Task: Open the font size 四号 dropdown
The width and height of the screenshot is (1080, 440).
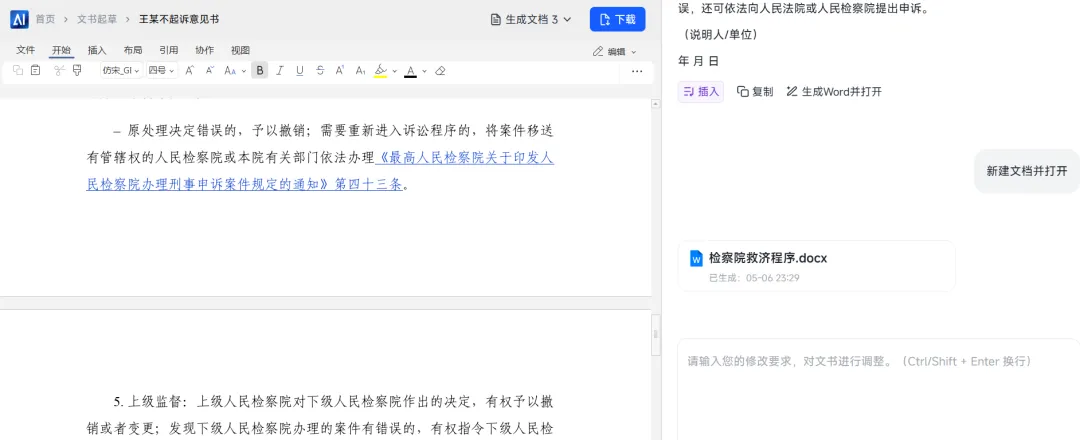Action: [162, 70]
